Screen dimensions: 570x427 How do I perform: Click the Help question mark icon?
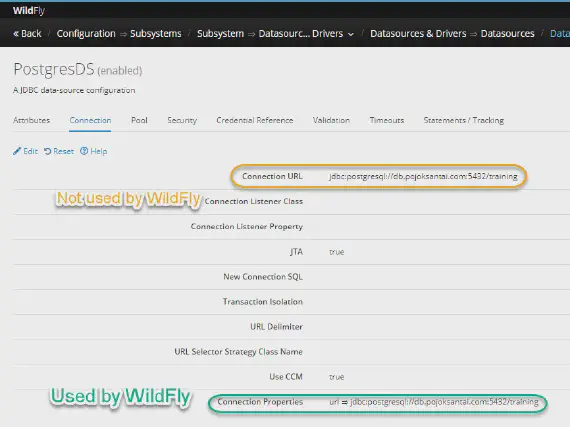click(x=84, y=151)
